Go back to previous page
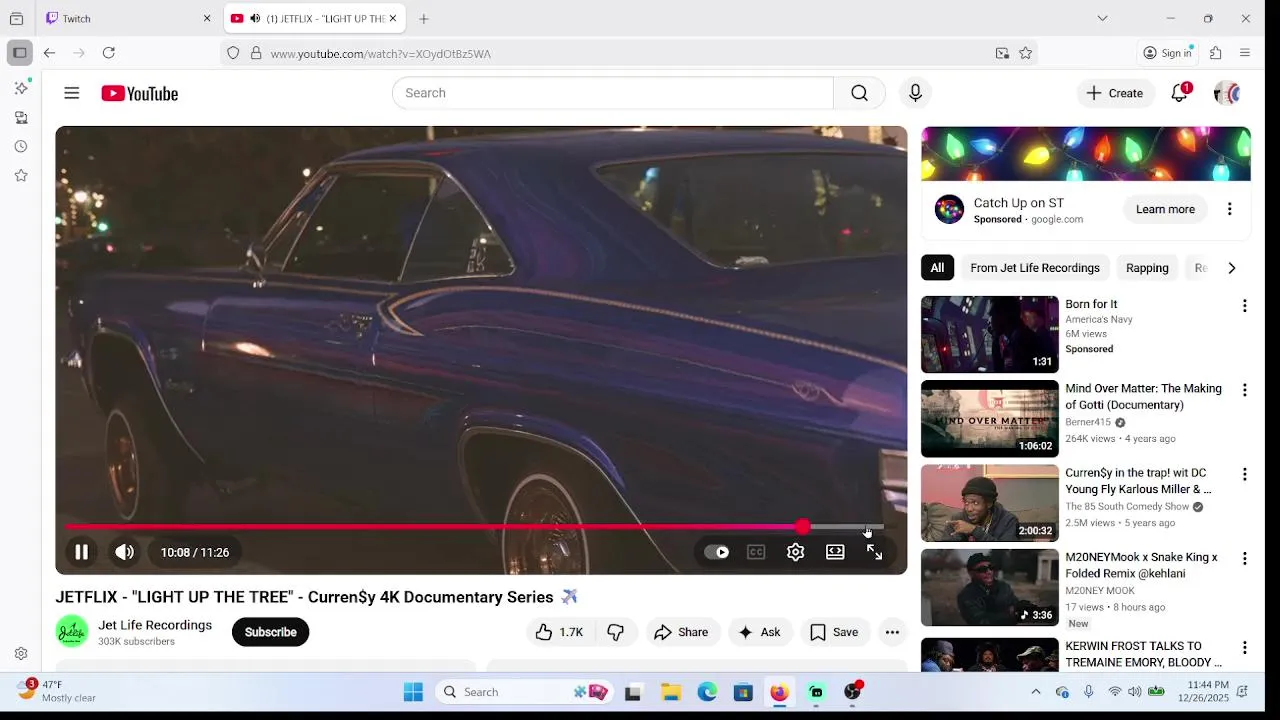This screenshot has height=720, width=1280. coord(49,53)
